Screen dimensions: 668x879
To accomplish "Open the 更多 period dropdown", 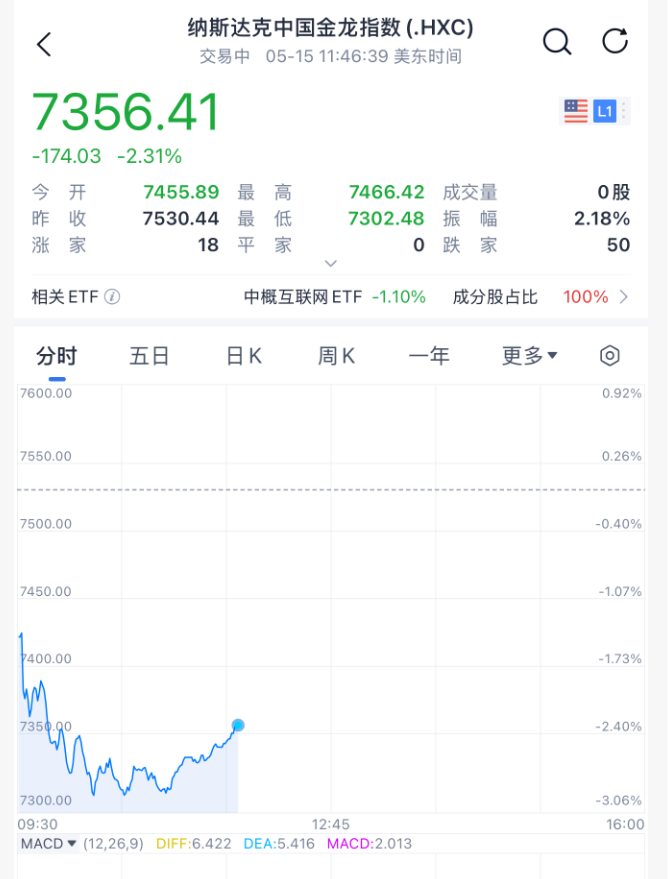I will click(529, 356).
